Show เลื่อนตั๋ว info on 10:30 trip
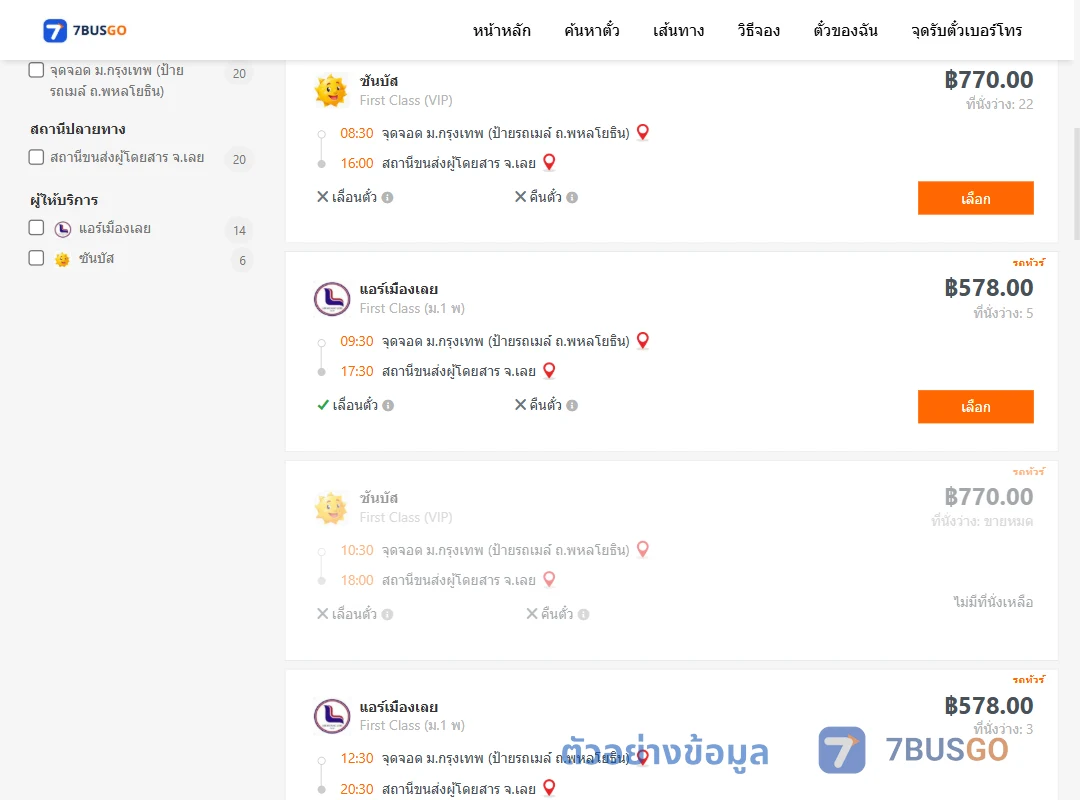 tap(387, 615)
